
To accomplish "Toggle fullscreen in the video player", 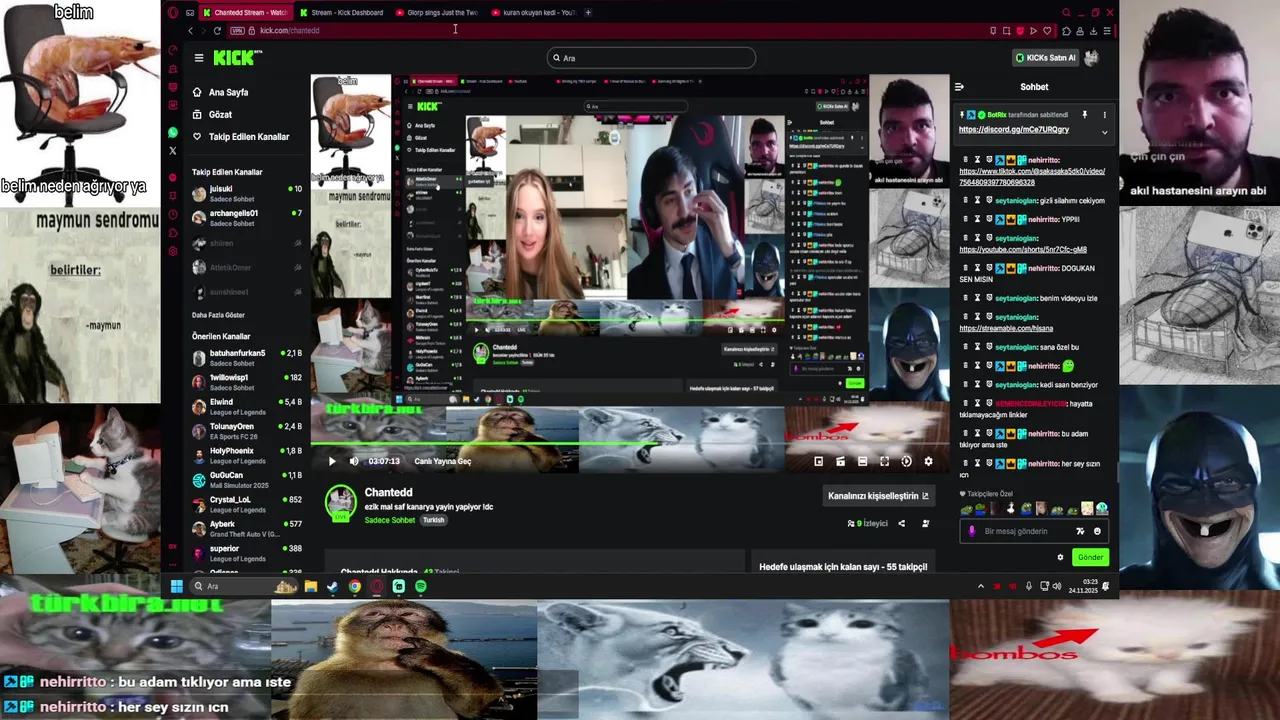I will tap(884, 461).
